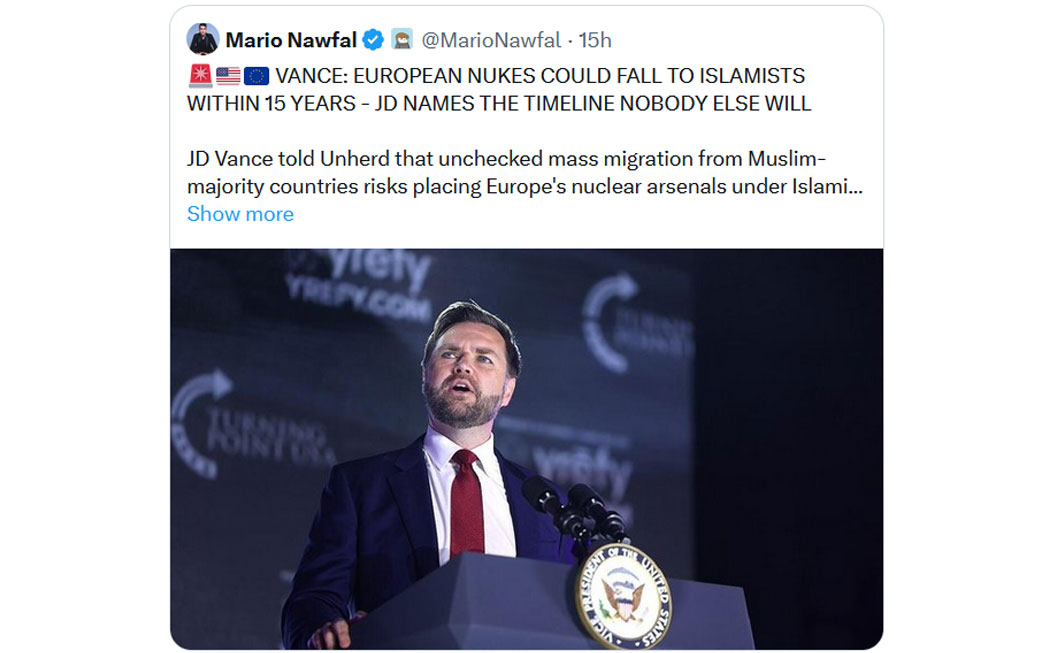Click the red siren emoji
1050x653 pixels.
click(199, 76)
